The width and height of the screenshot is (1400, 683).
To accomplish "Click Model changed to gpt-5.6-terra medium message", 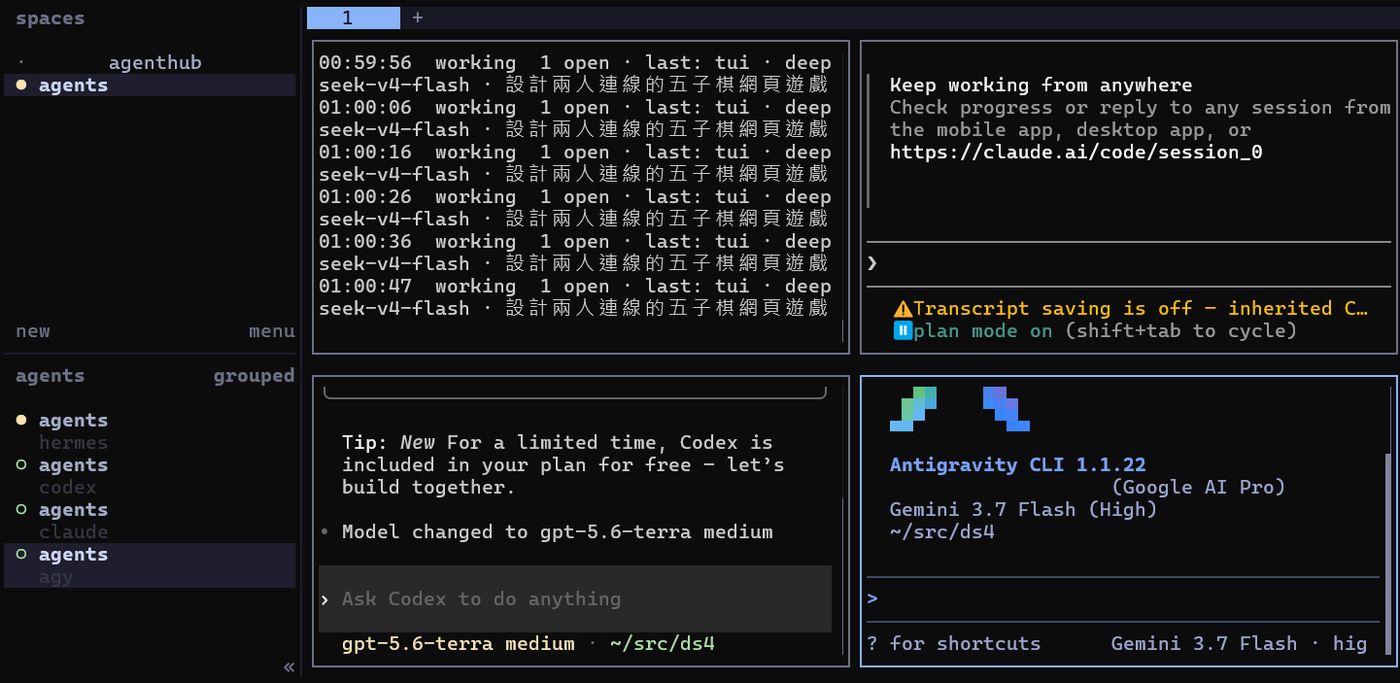I will pos(557,532).
